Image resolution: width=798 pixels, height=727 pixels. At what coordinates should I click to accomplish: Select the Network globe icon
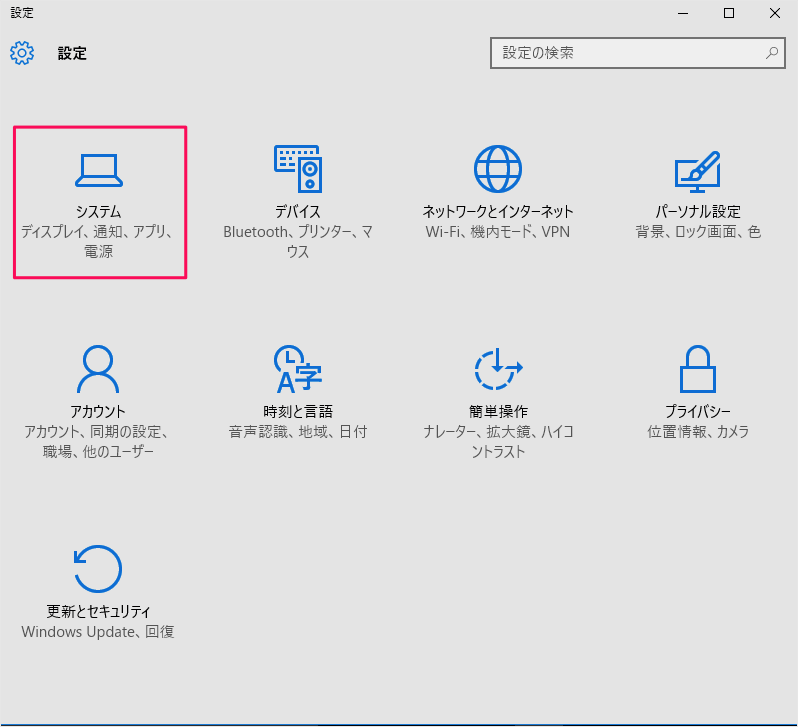498,169
